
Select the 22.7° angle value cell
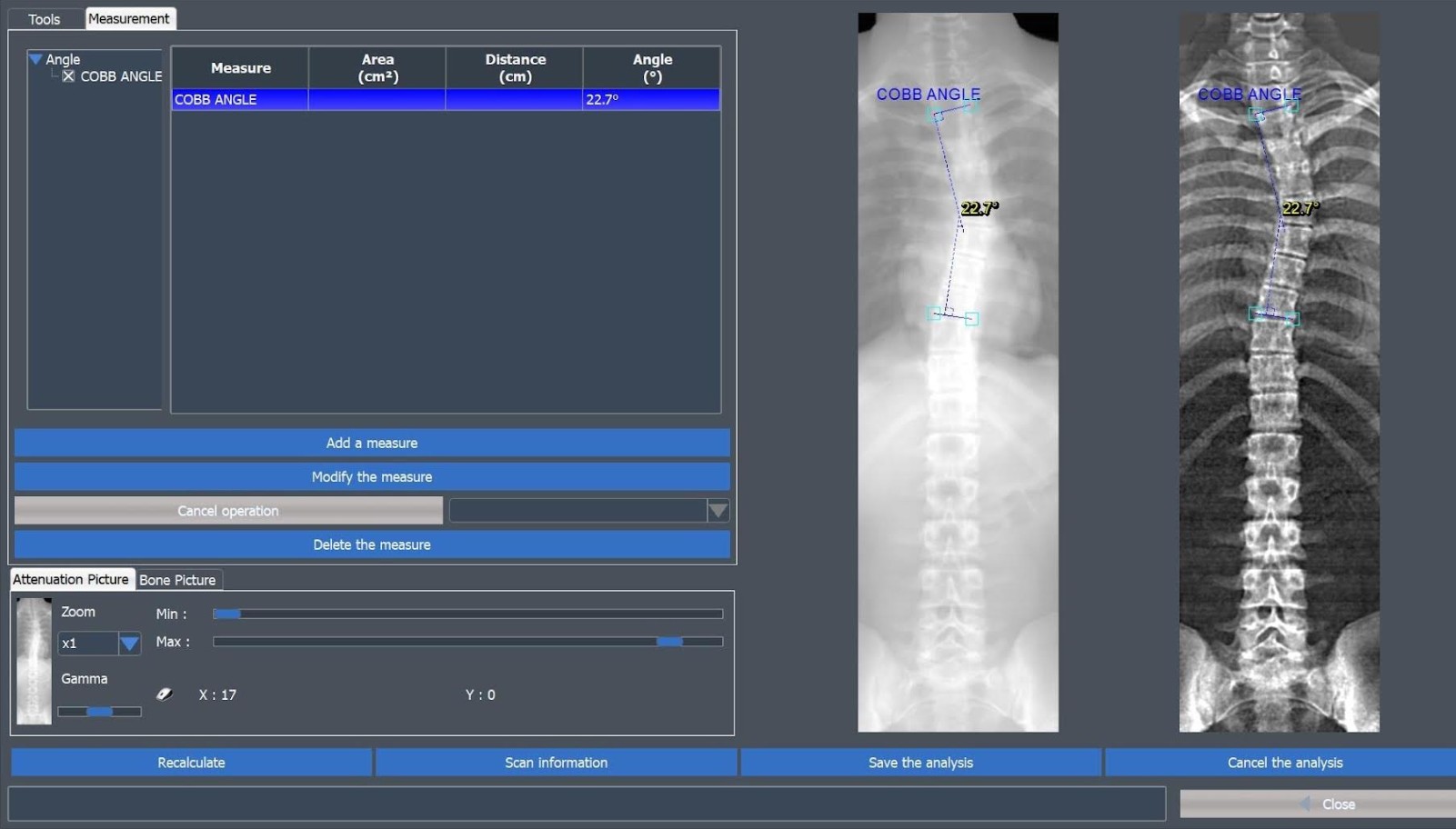(651, 99)
